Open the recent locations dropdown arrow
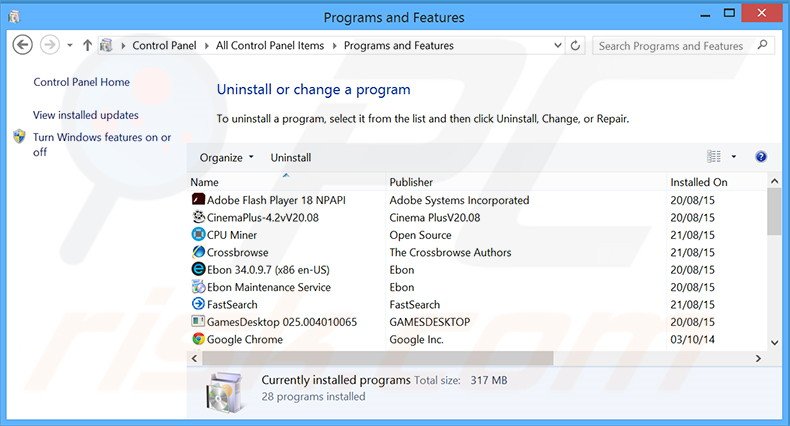This screenshot has width=790, height=426. (70, 46)
